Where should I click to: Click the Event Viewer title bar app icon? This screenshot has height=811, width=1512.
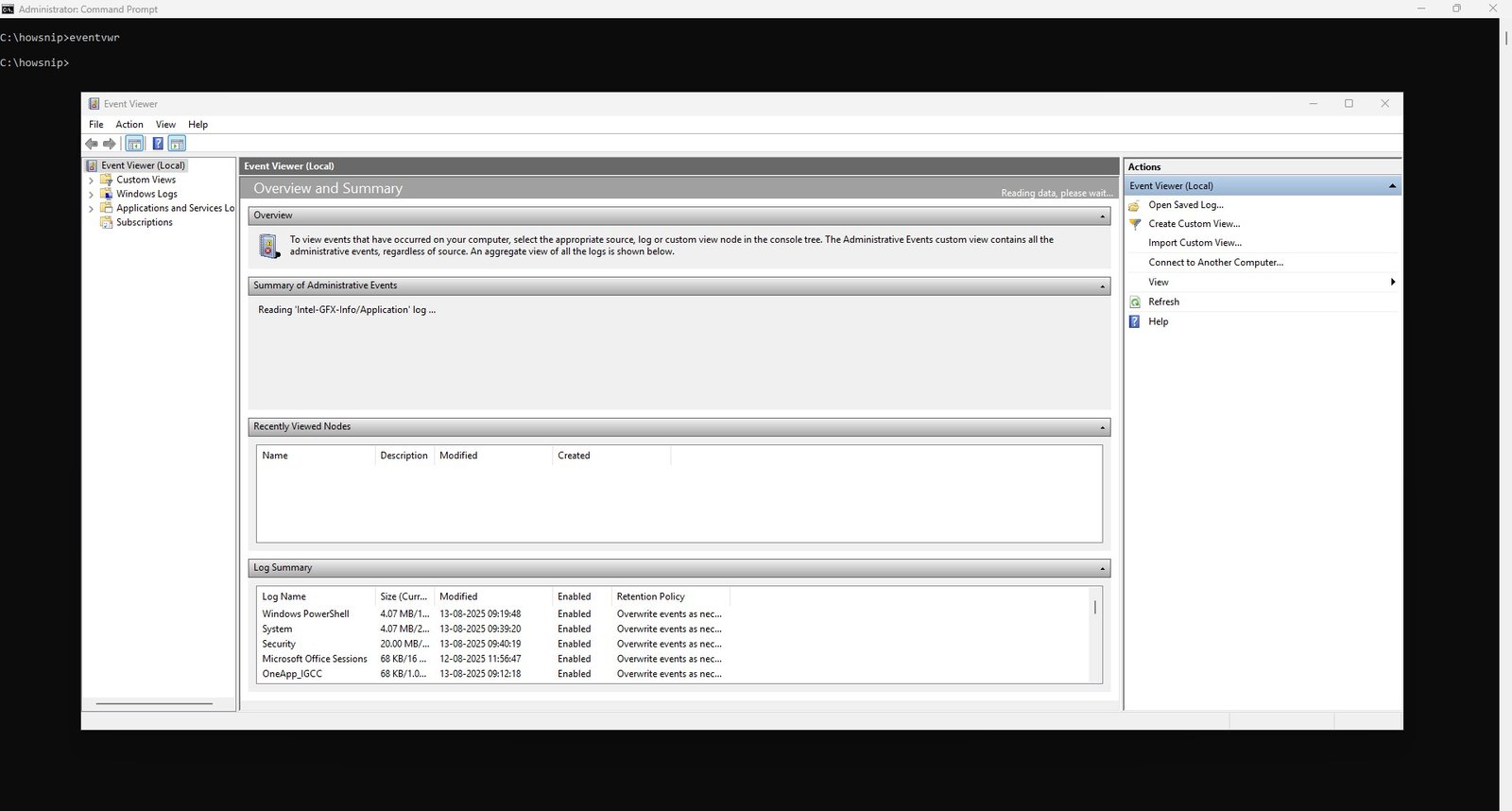click(x=94, y=104)
